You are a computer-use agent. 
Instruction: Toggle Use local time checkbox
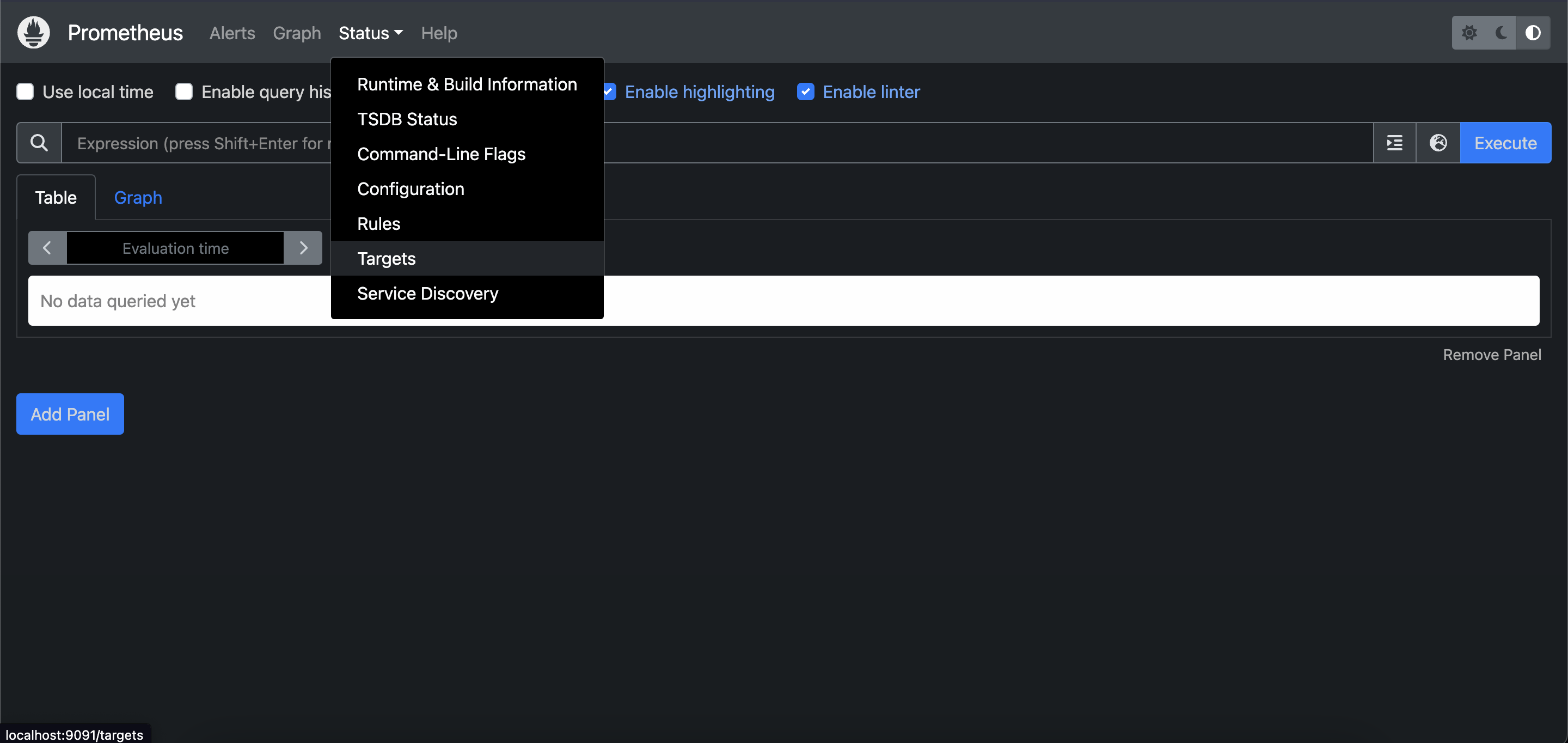[x=25, y=91]
